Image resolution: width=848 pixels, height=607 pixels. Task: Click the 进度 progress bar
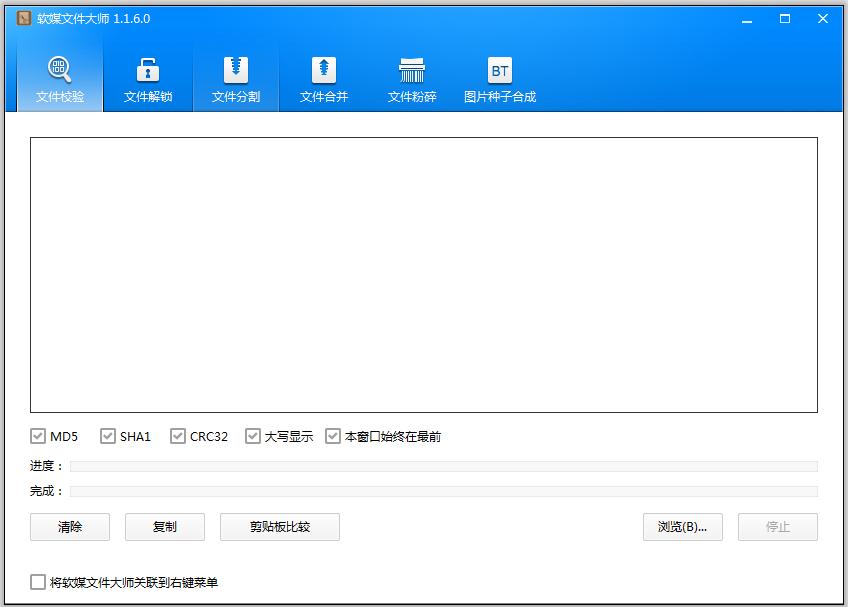(x=443, y=466)
